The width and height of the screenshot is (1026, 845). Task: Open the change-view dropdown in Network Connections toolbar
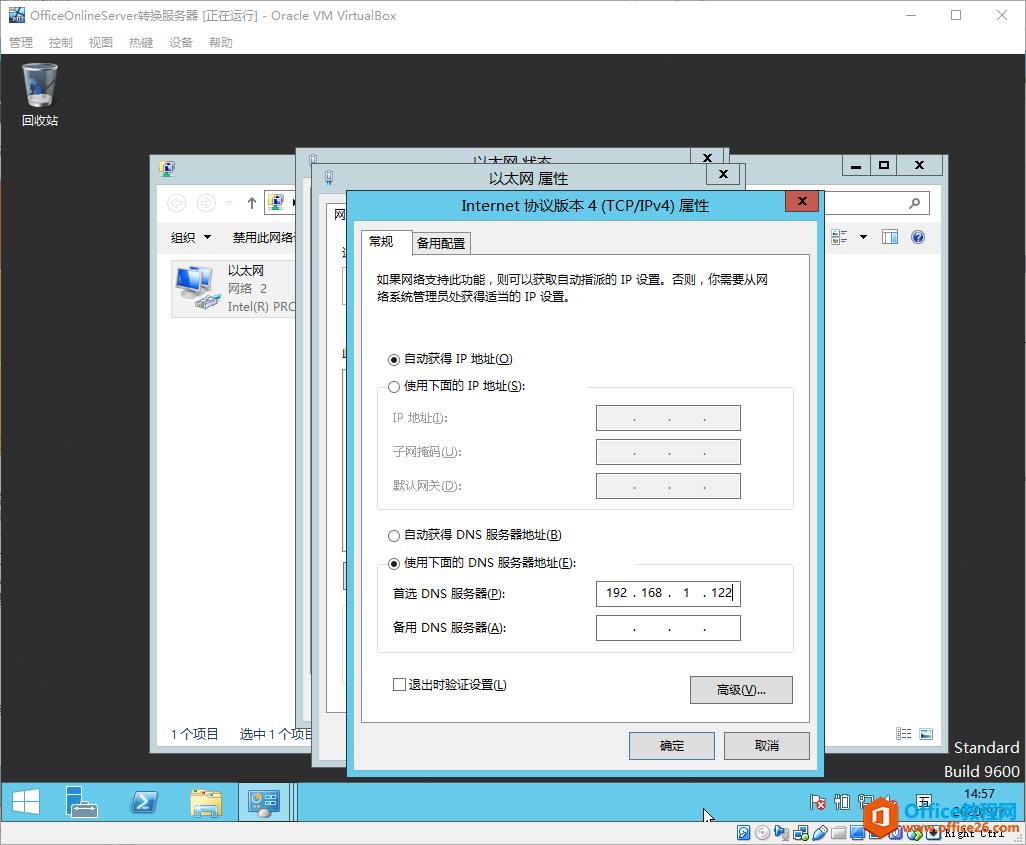(x=862, y=236)
